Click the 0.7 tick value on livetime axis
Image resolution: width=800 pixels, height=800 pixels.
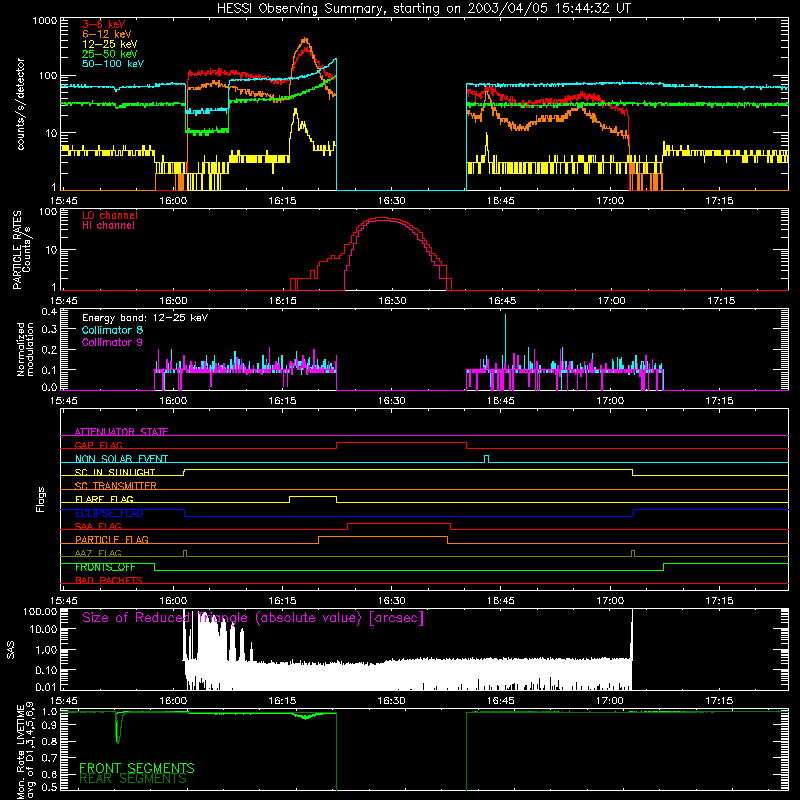point(49,757)
